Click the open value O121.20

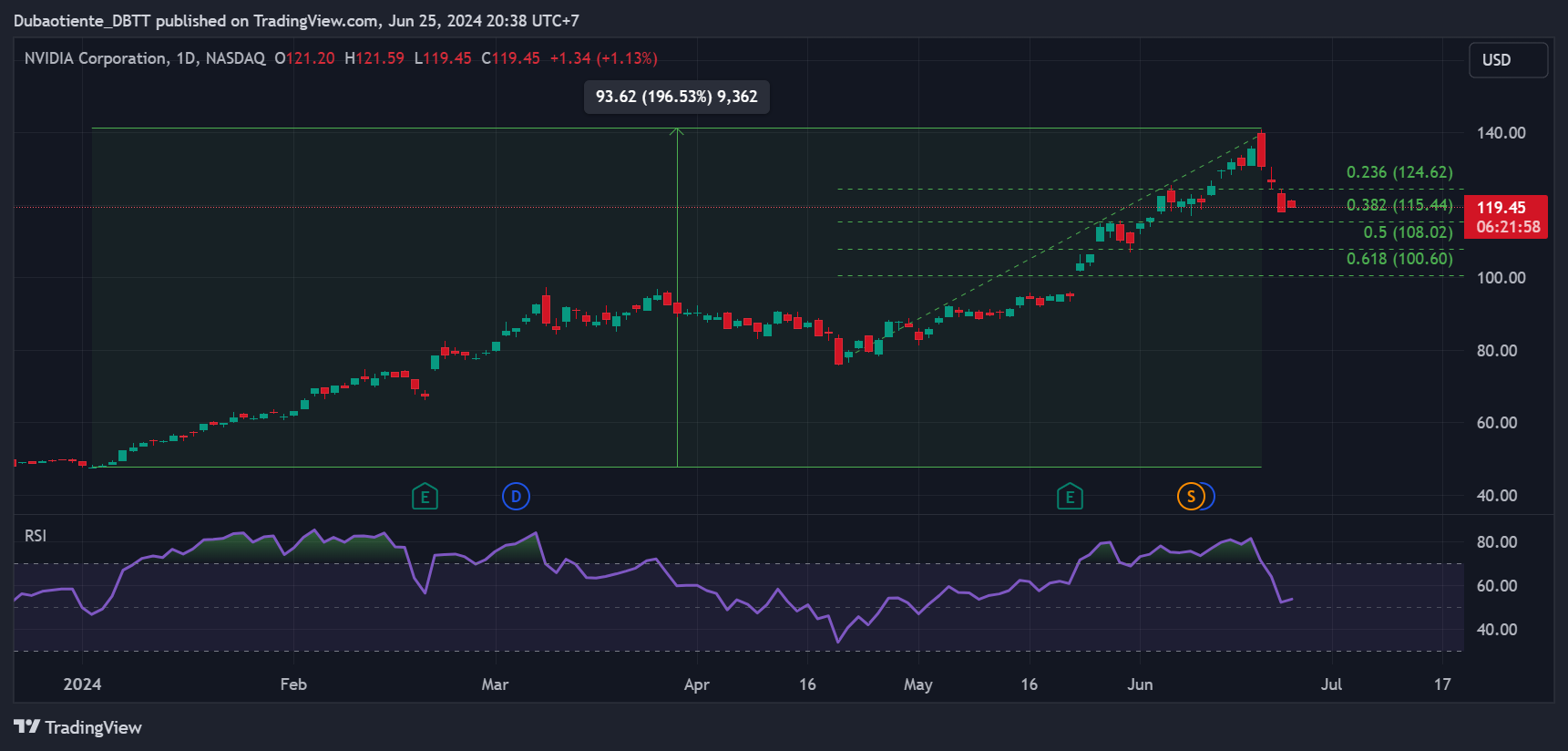pyautogui.click(x=305, y=58)
